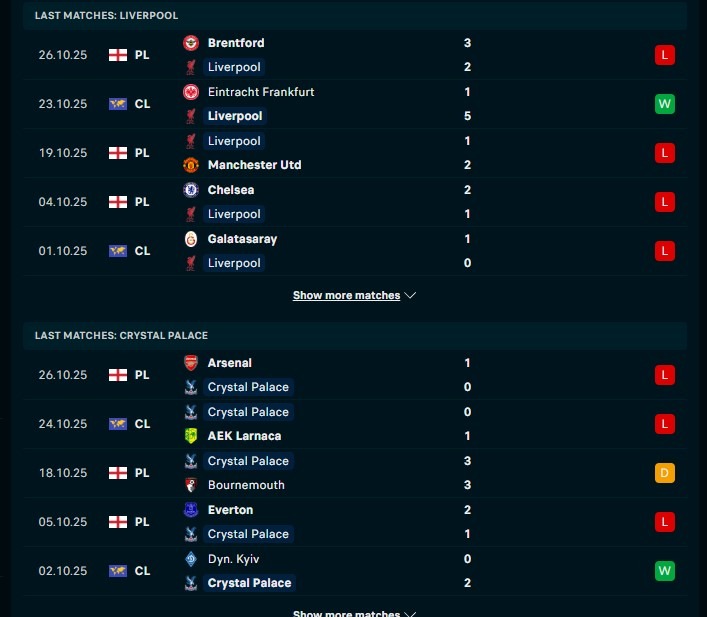
Task: Click the Eintracht Frankfurt crest icon
Action: click(191, 92)
